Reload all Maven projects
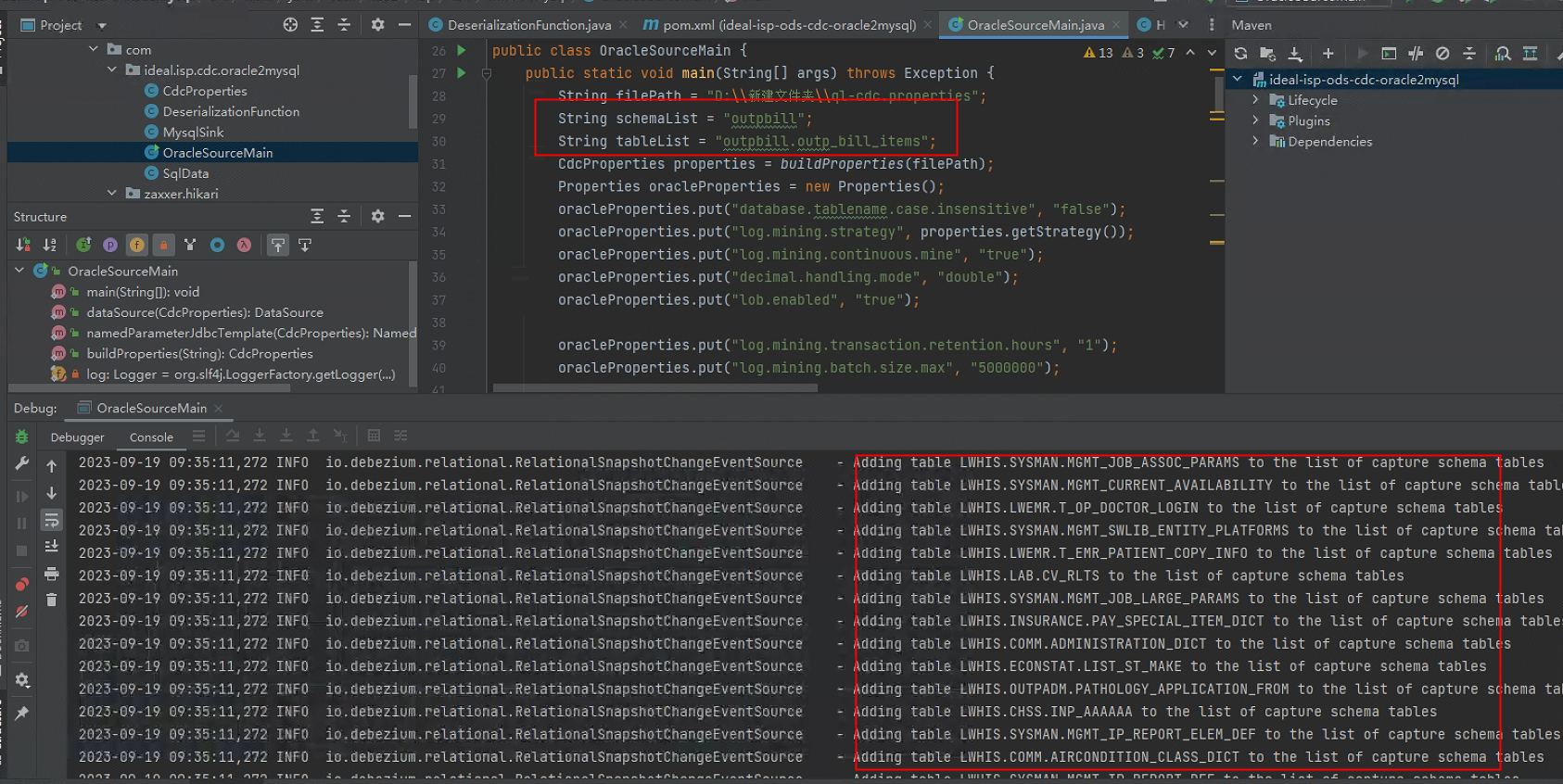The width and height of the screenshot is (1563, 784). (x=1240, y=54)
